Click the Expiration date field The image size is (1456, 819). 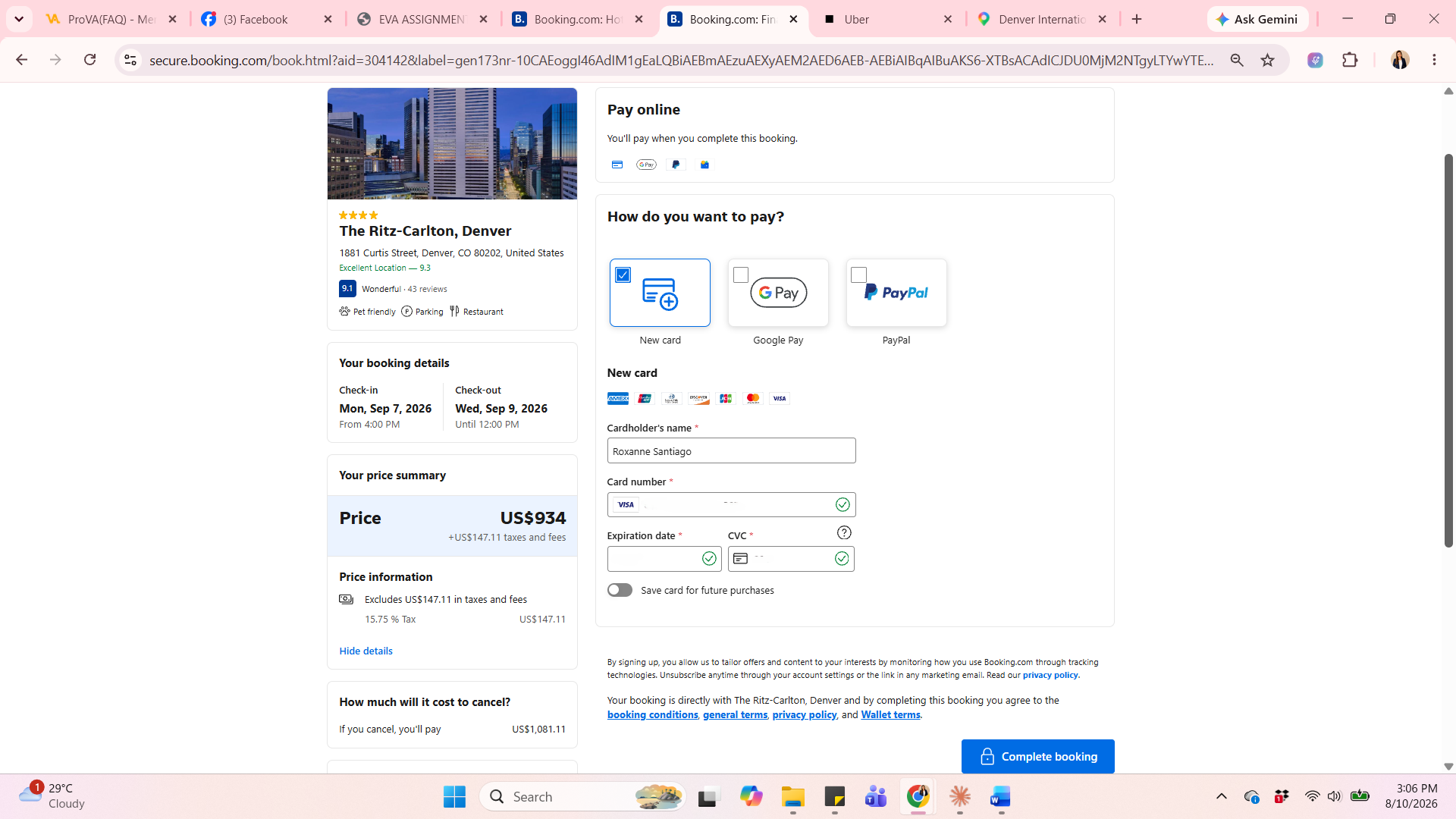coord(664,559)
